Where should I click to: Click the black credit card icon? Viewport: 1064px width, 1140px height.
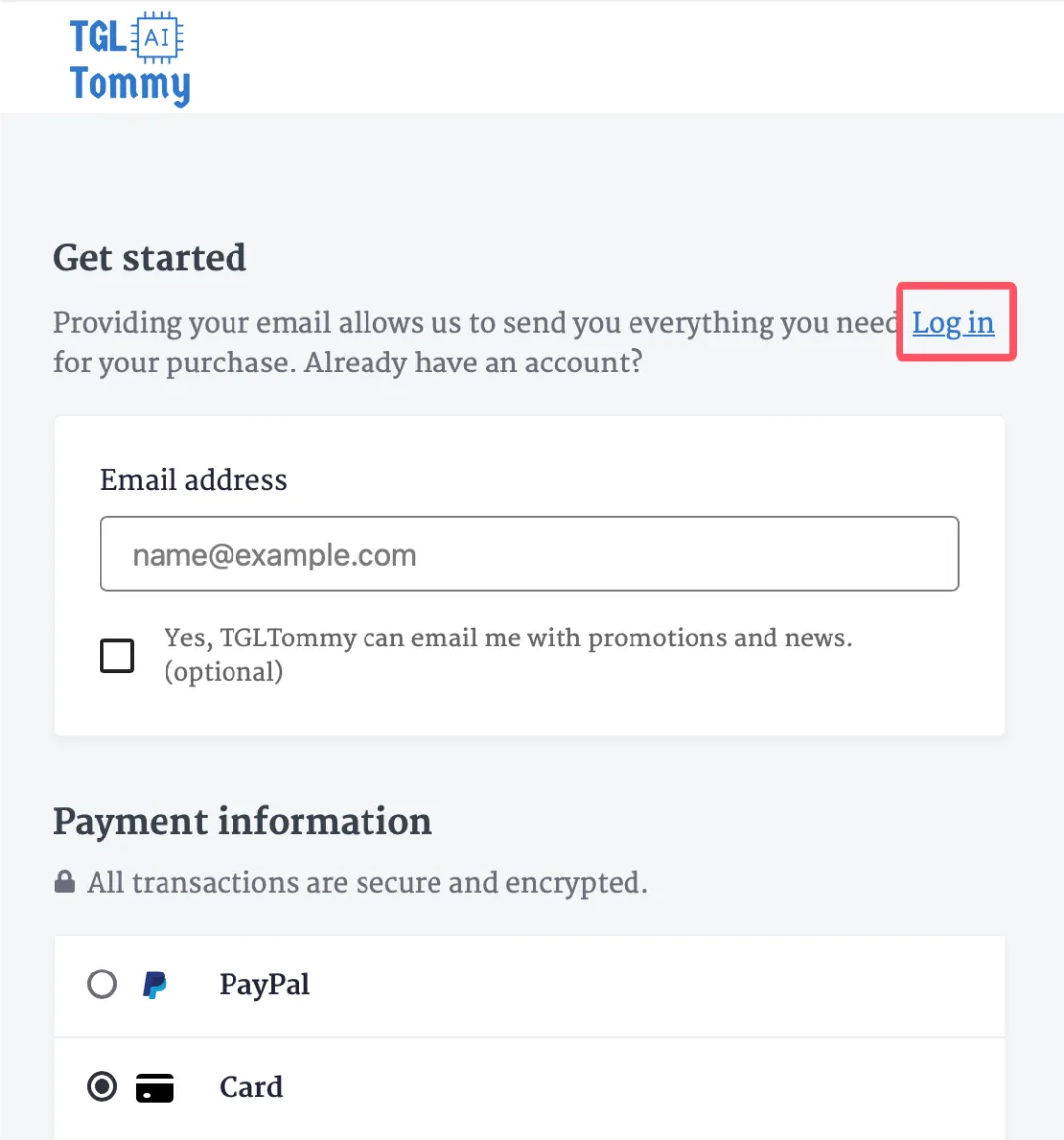click(155, 1088)
